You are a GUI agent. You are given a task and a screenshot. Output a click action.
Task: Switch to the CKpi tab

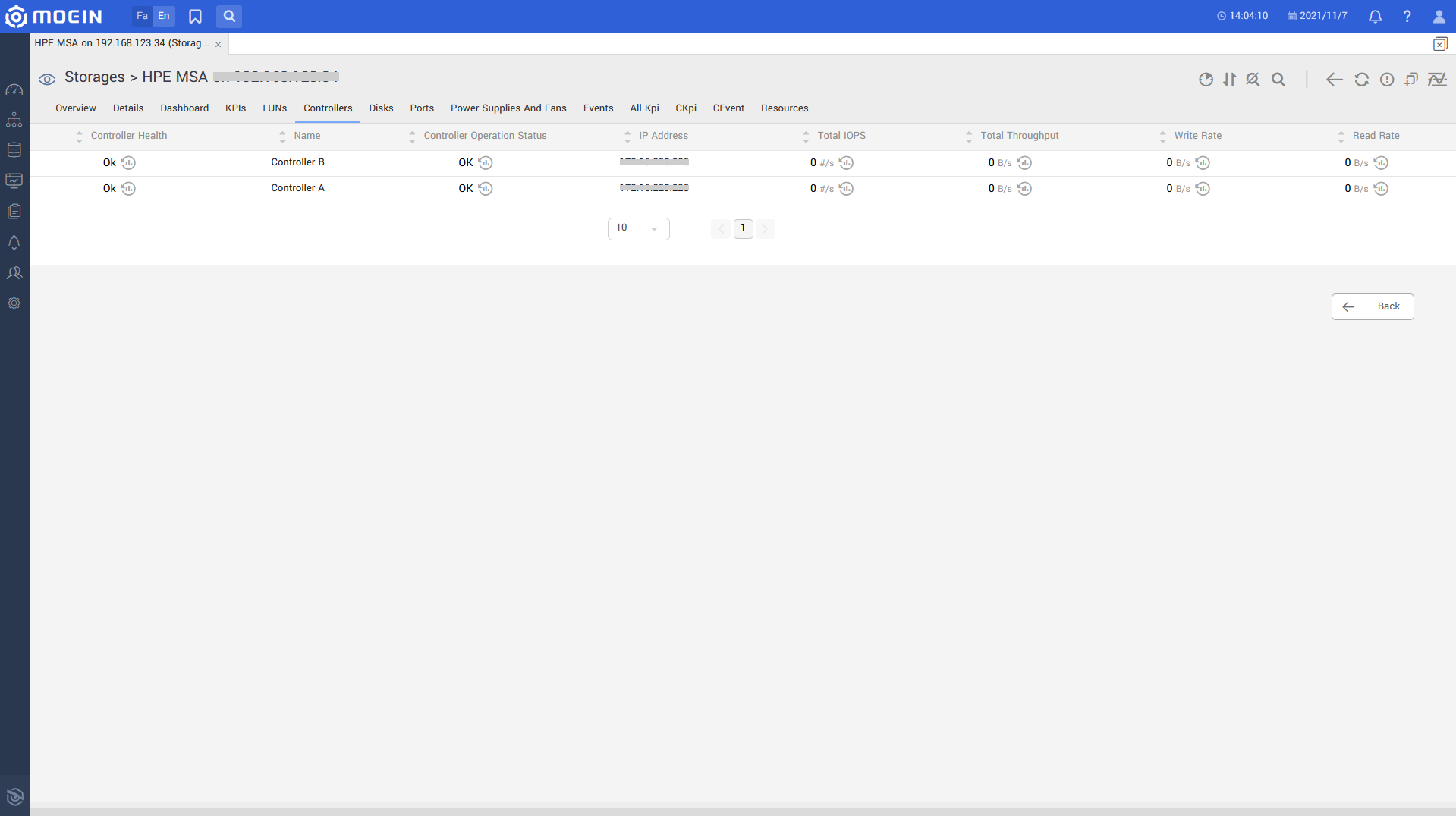coord(686,108)
